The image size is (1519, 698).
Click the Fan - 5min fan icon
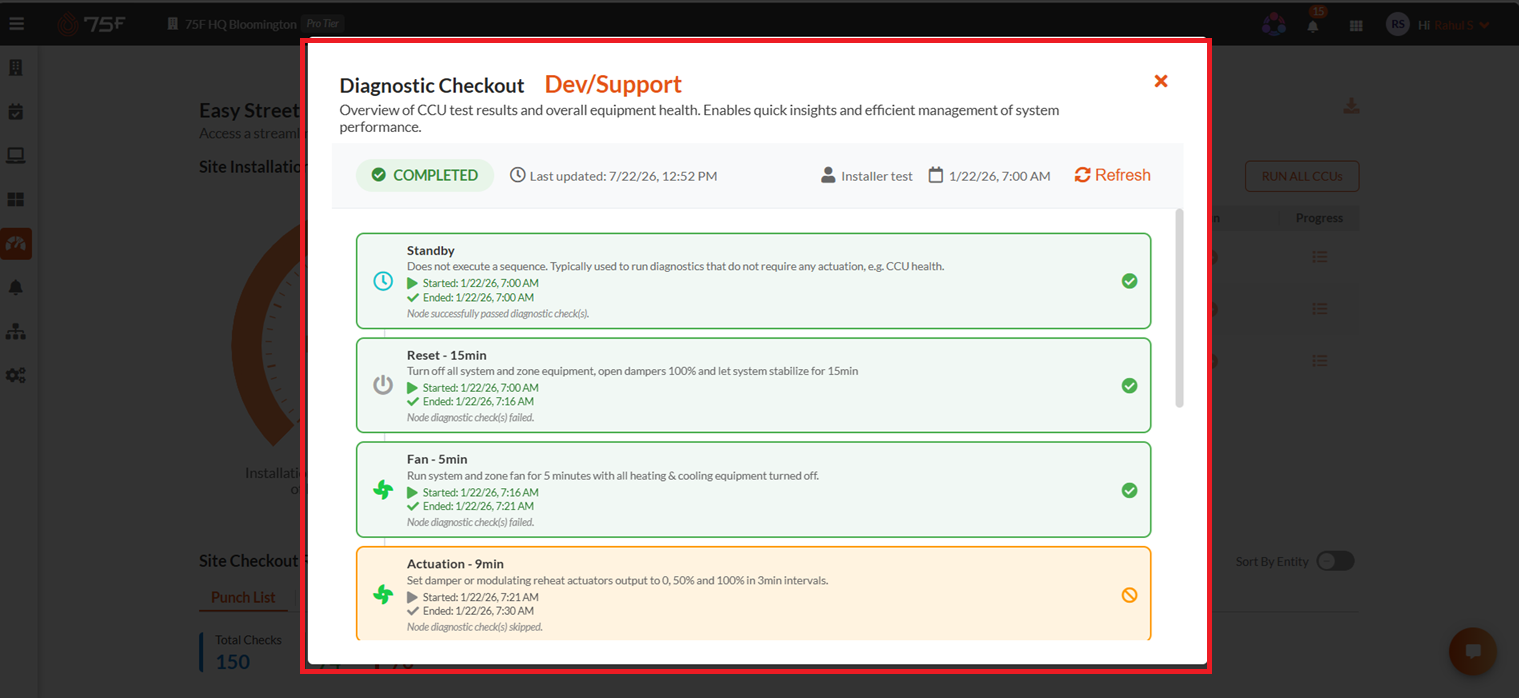(383, 490)
